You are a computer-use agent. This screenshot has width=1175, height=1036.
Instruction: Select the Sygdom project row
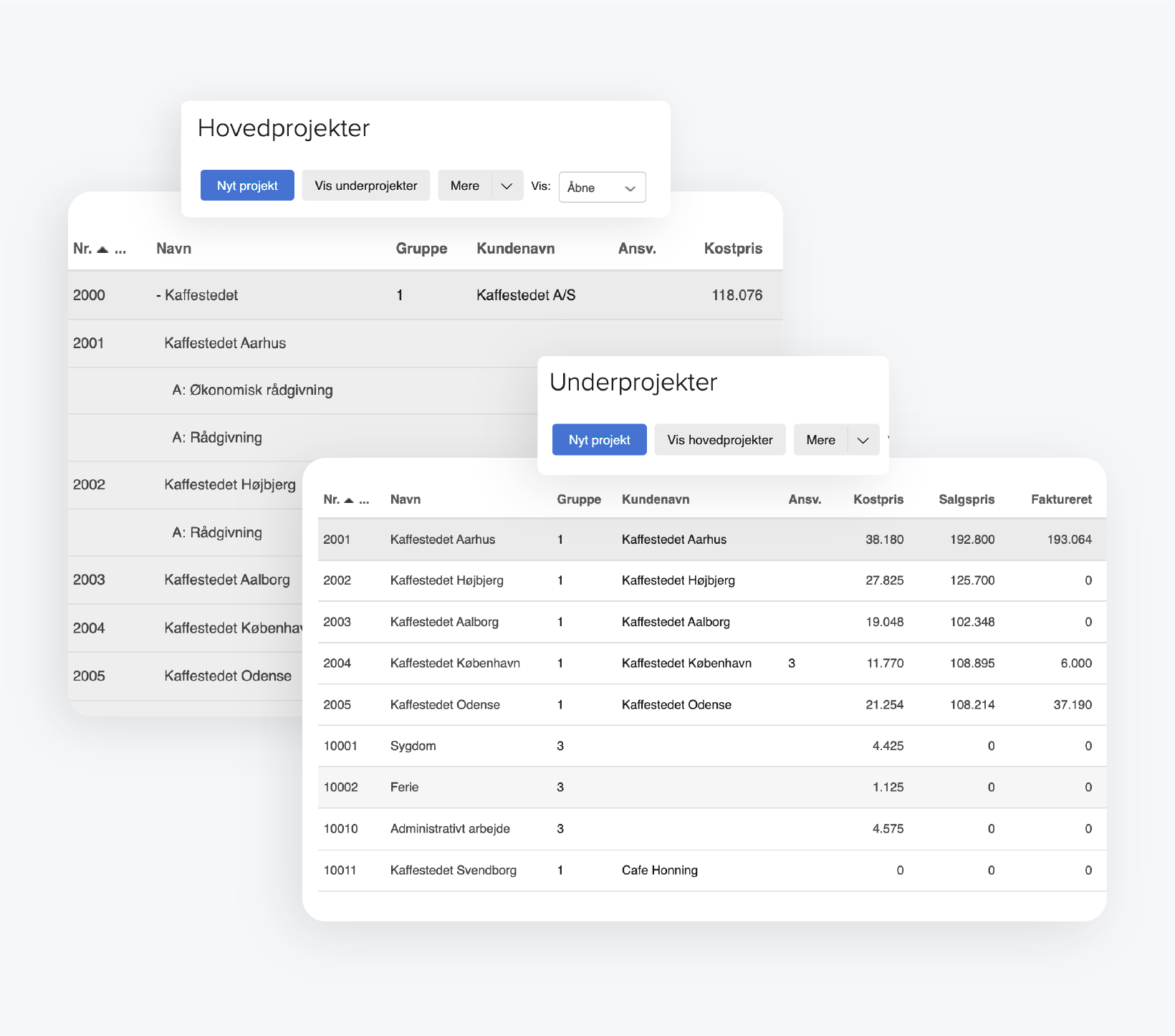click(712, 746)
